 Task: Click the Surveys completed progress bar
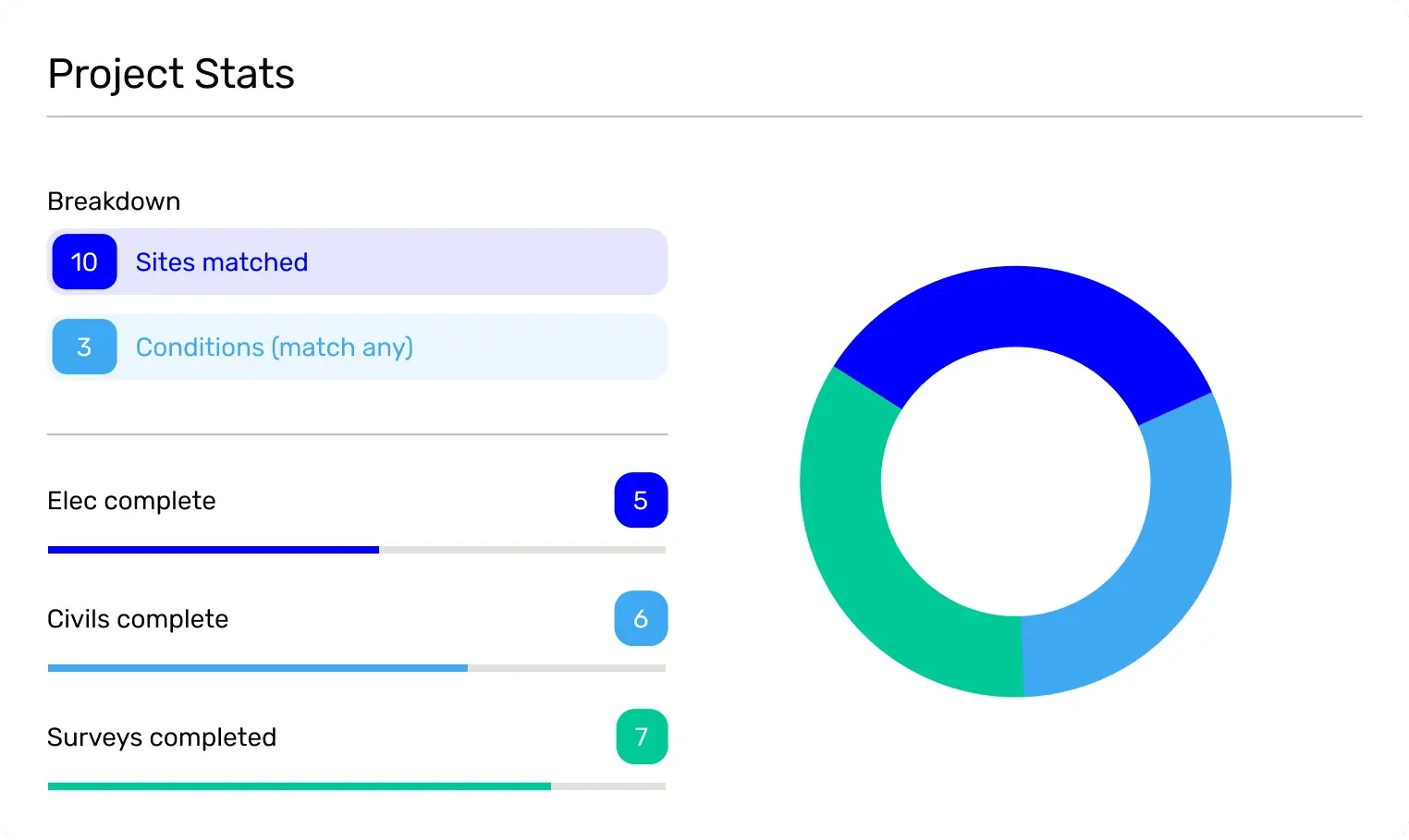[356, 786]
